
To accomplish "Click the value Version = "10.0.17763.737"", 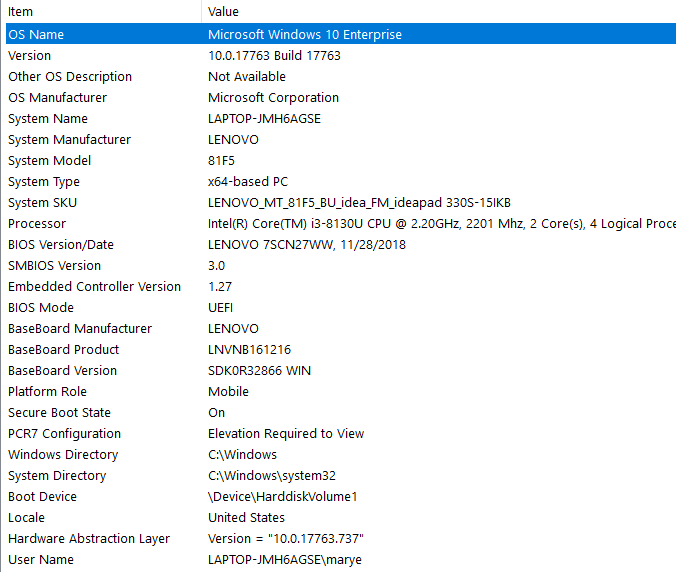I will (286, 539).
